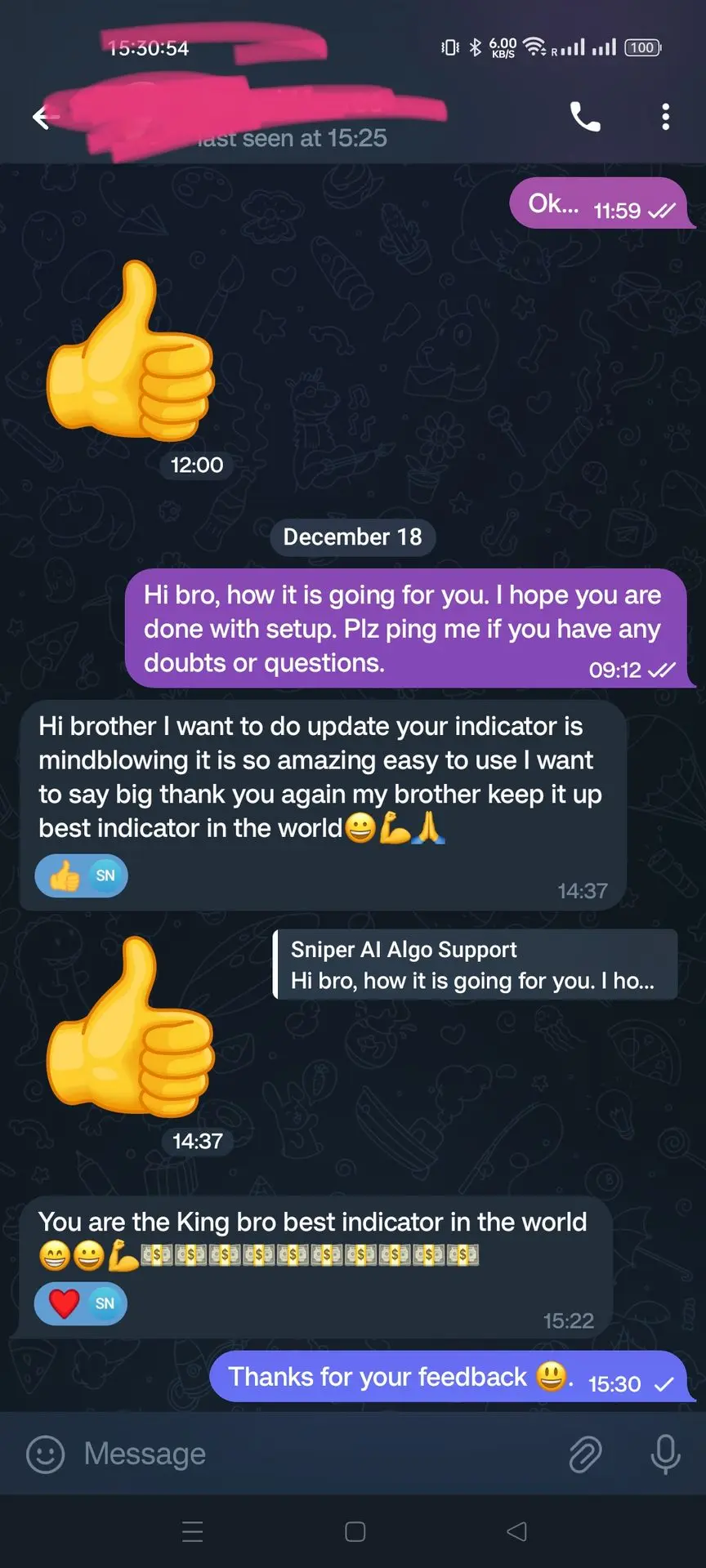The width and height of the screenshot is (706, 1568).
Task: Open the three-dot overflow menu
Action: tap(666, 117)
